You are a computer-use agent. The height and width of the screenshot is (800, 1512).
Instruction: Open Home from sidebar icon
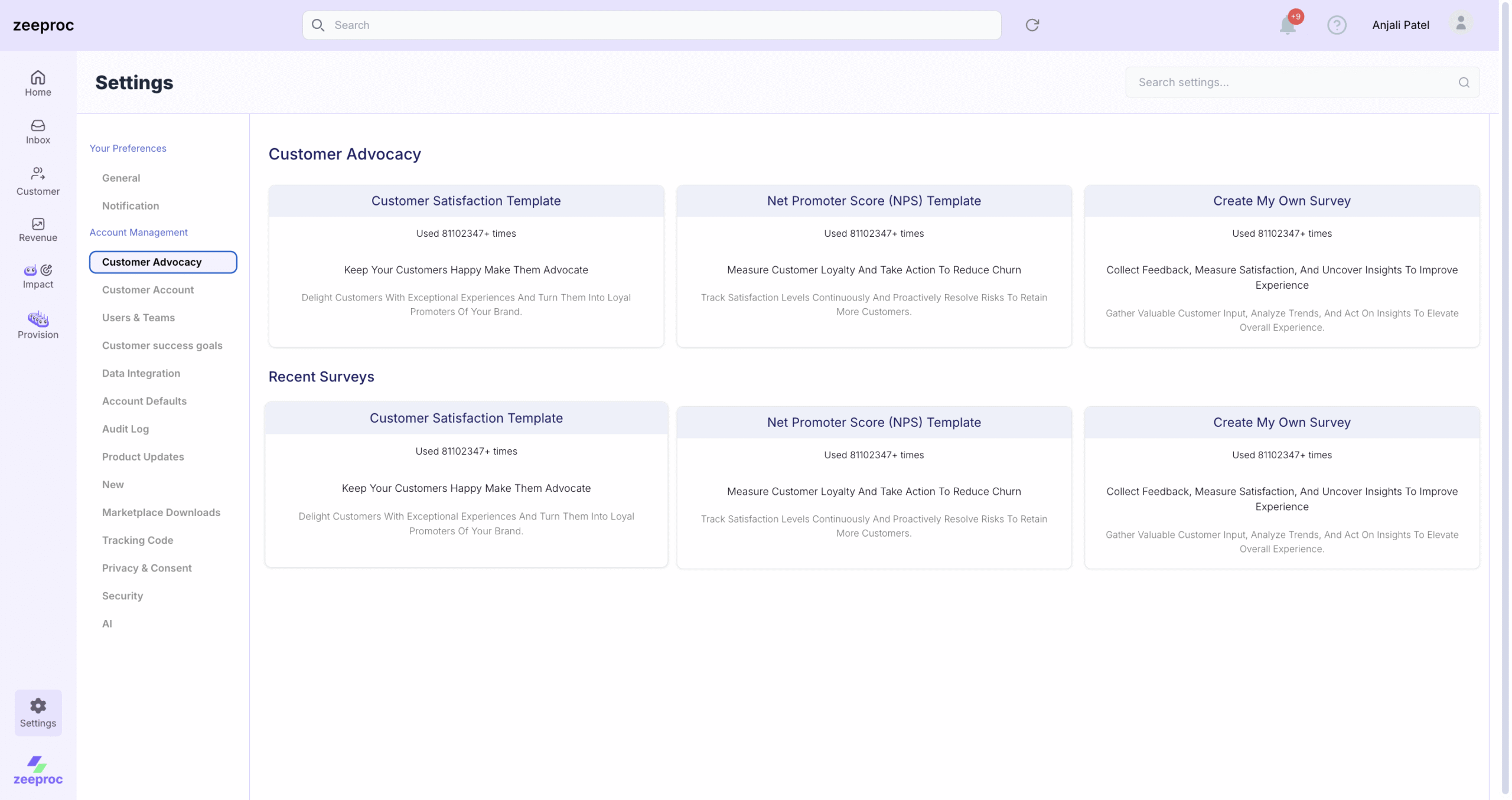(38, 78)
